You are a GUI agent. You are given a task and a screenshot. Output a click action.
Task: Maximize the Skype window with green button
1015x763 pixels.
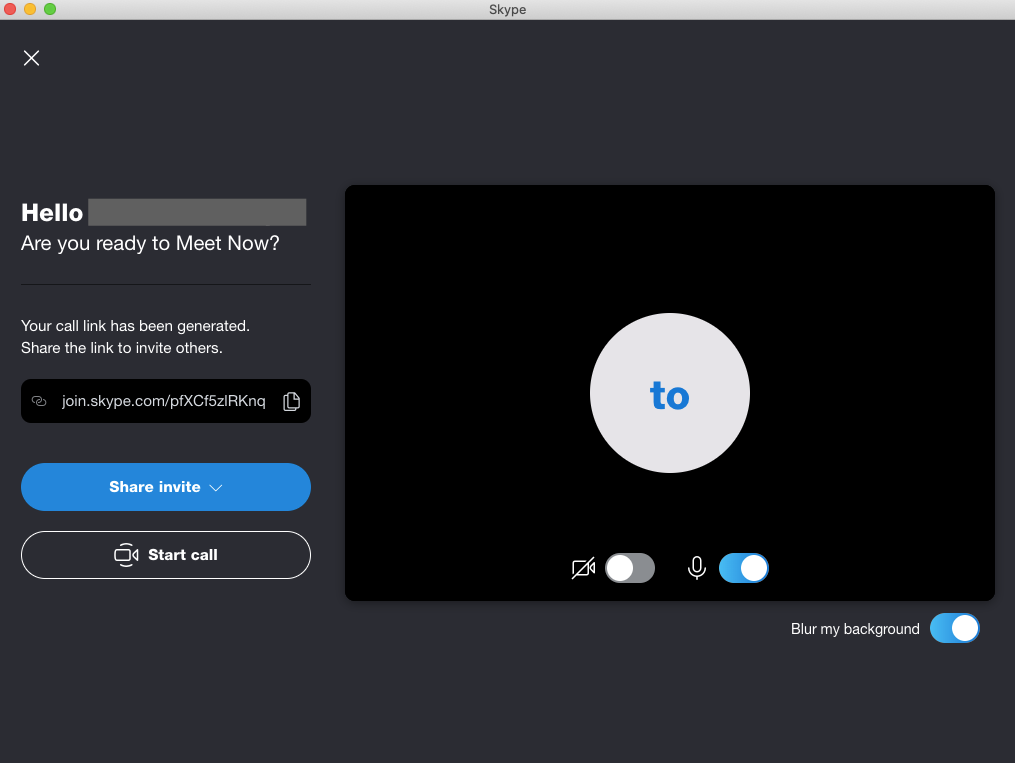[50, 9]
